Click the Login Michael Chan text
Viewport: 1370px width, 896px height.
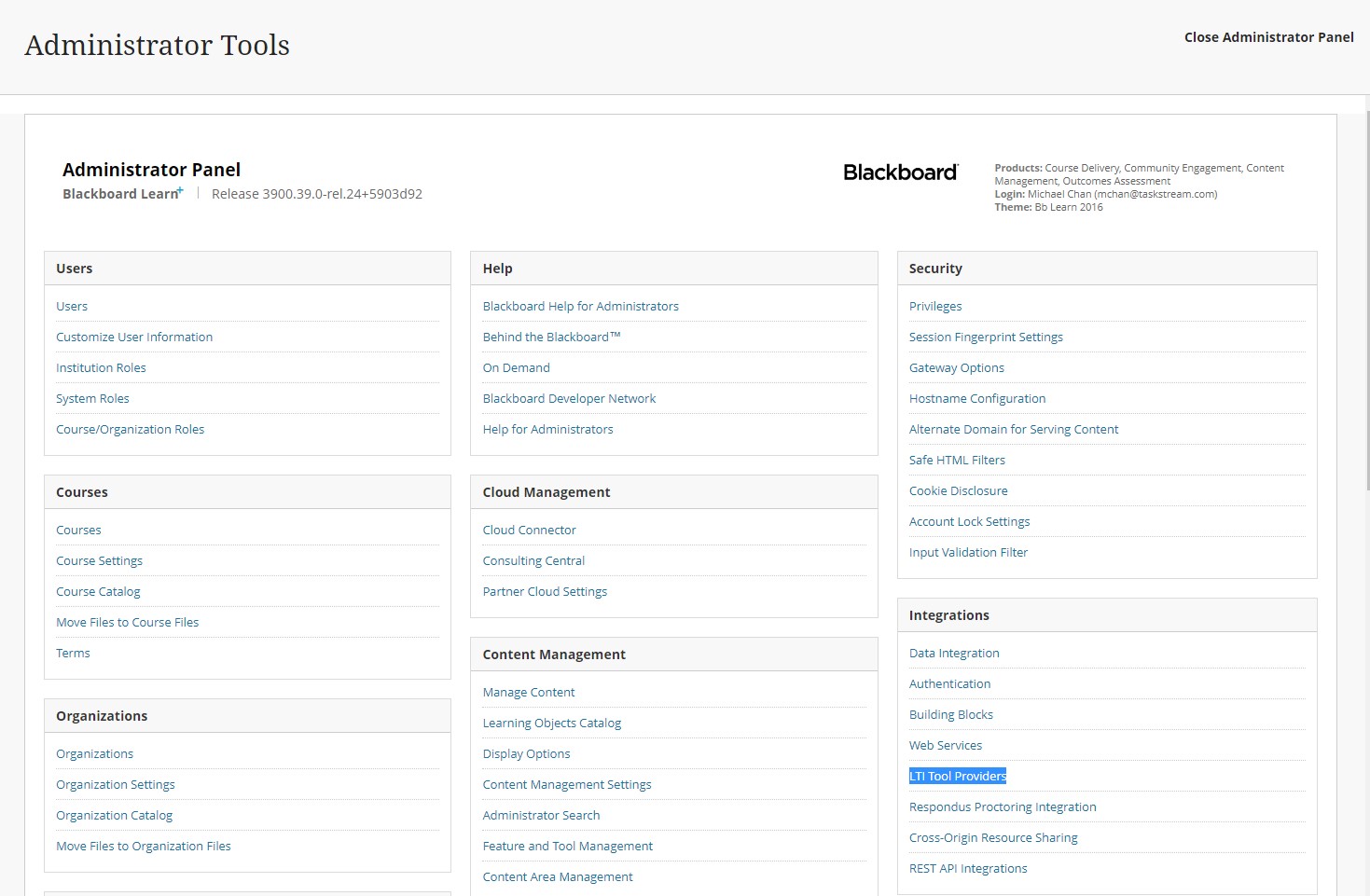click(1106, 194)
